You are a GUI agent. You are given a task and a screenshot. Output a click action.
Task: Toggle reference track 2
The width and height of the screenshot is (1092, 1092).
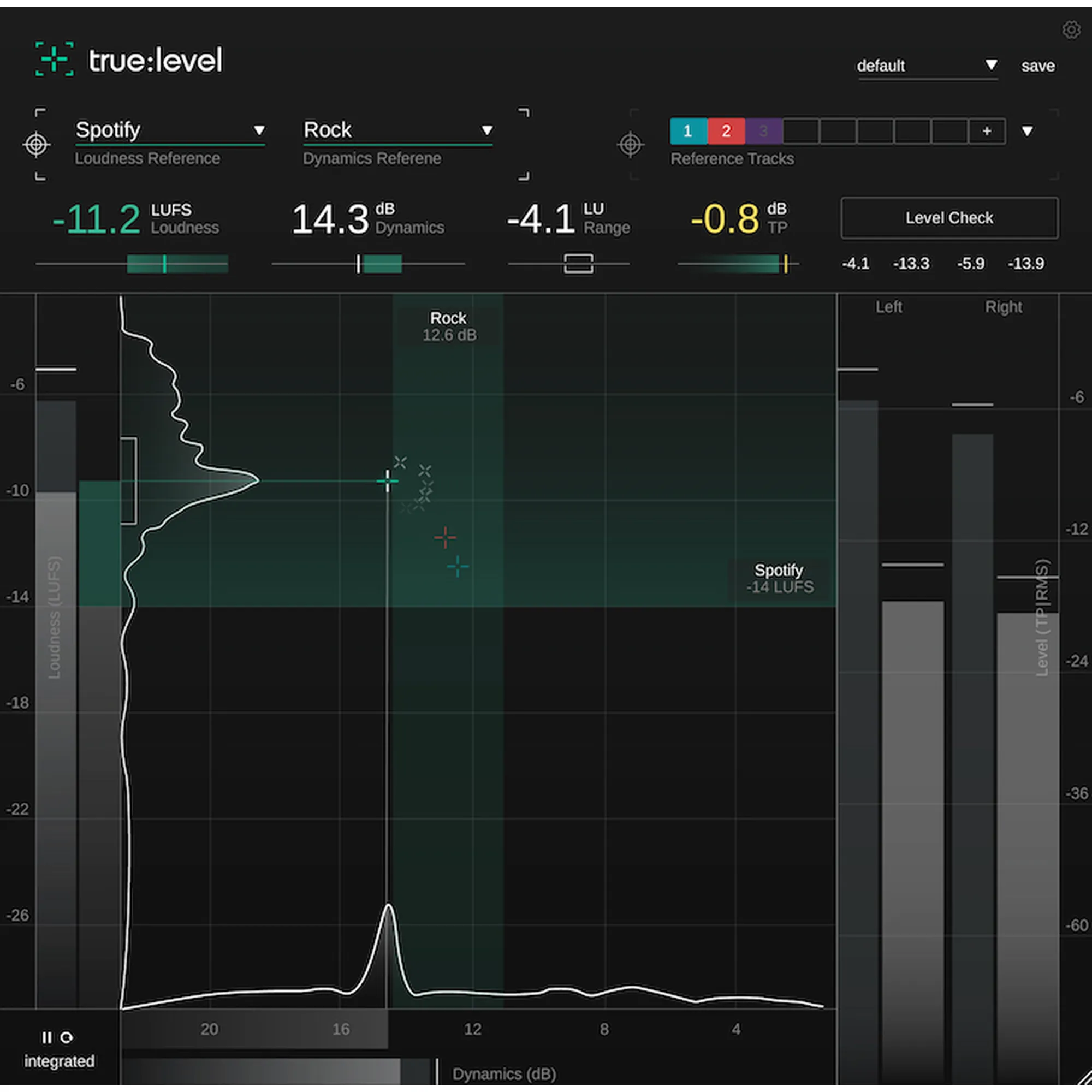pos(726,132)
